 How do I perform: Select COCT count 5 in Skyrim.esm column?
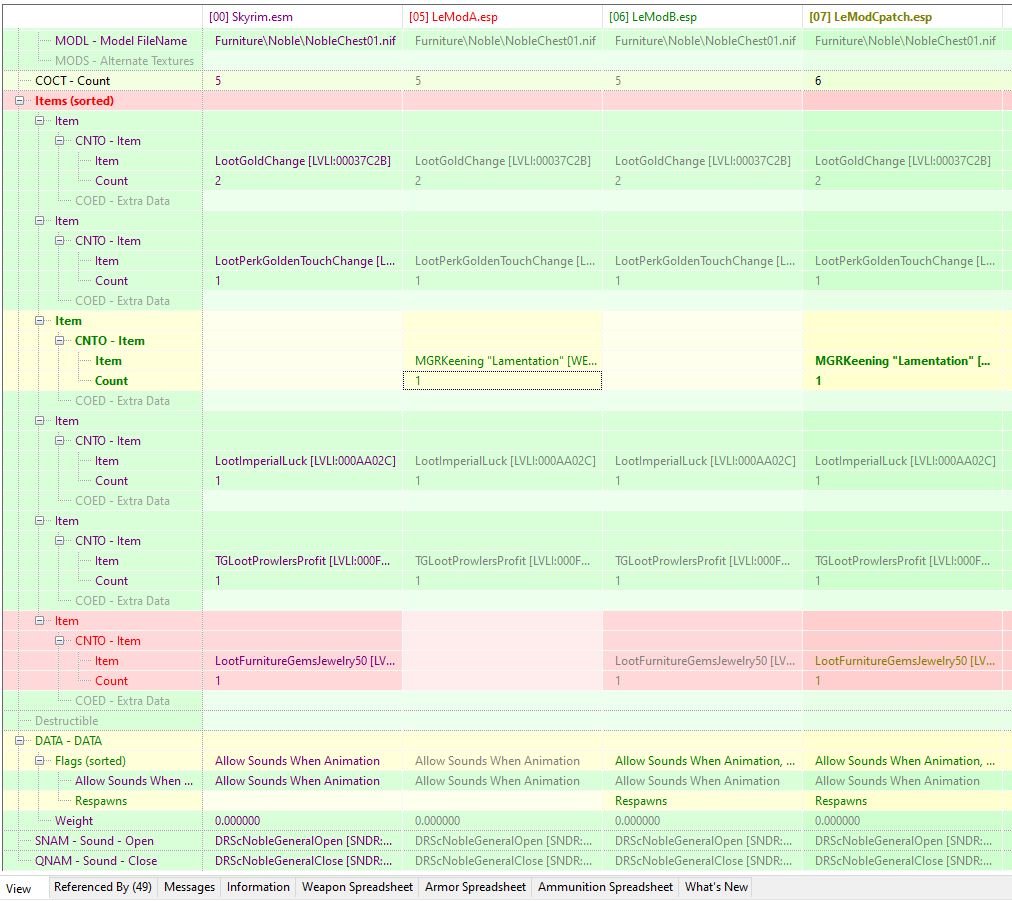302,81
